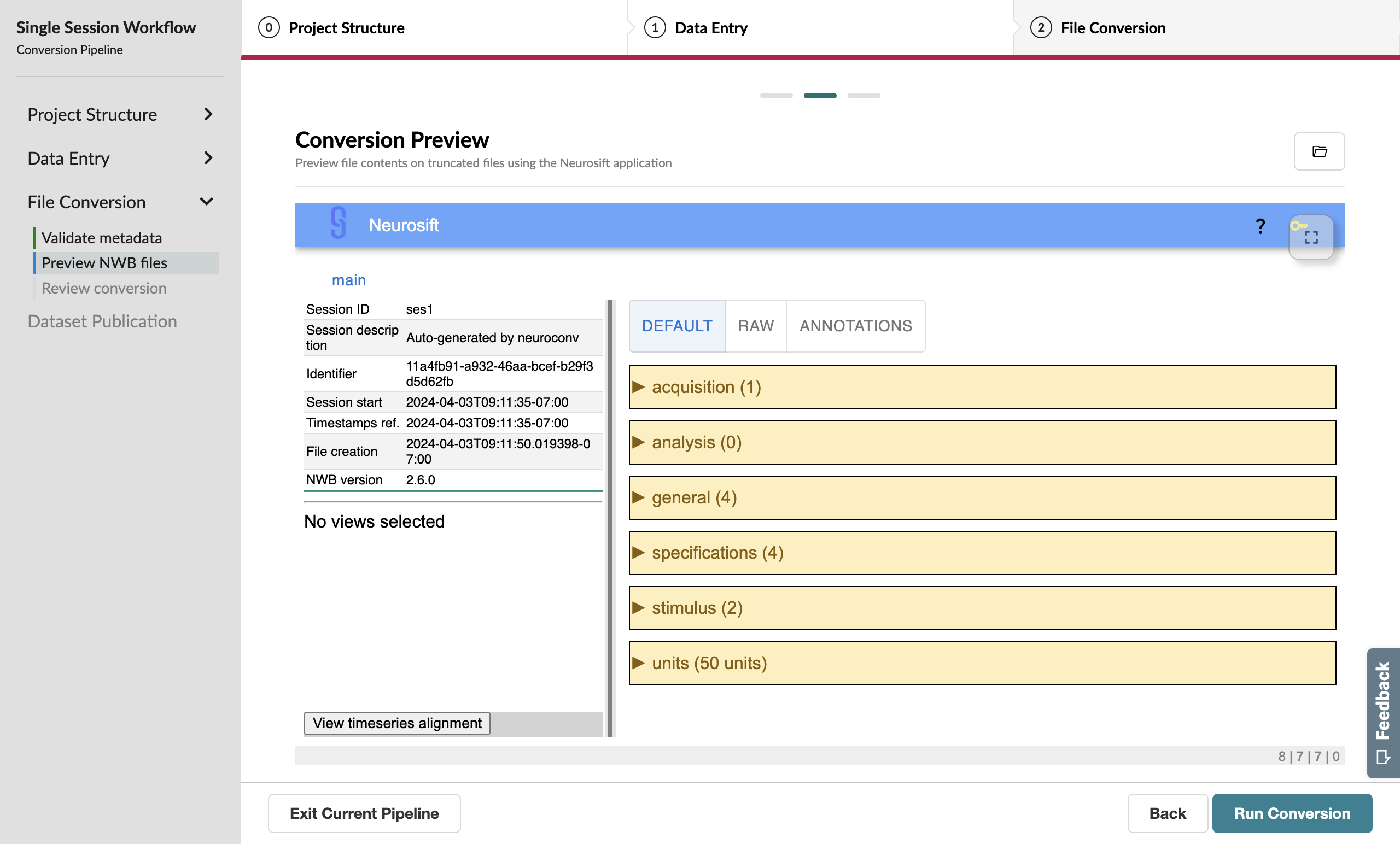Click the Neurosift title text
The width and height of the screenshot is (1400, 844).
(x=404, y=225)
